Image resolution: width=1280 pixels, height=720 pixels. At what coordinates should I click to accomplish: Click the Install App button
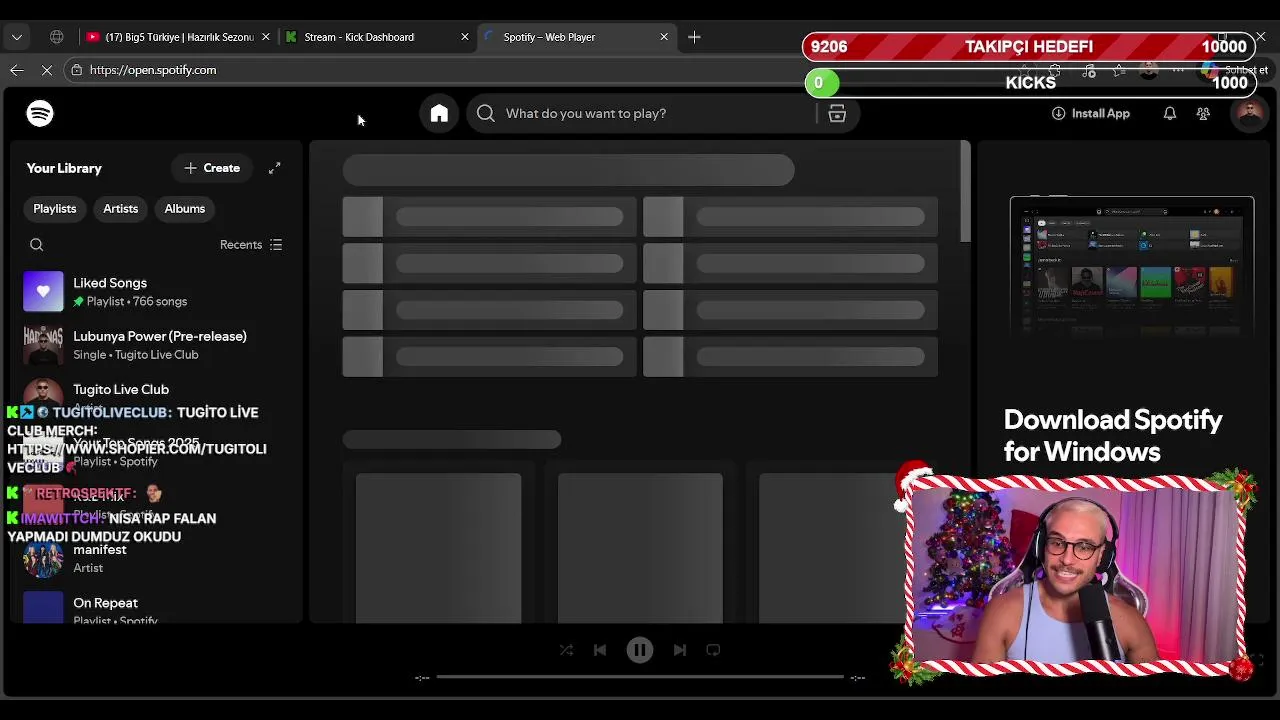[x=1090, y=113]
